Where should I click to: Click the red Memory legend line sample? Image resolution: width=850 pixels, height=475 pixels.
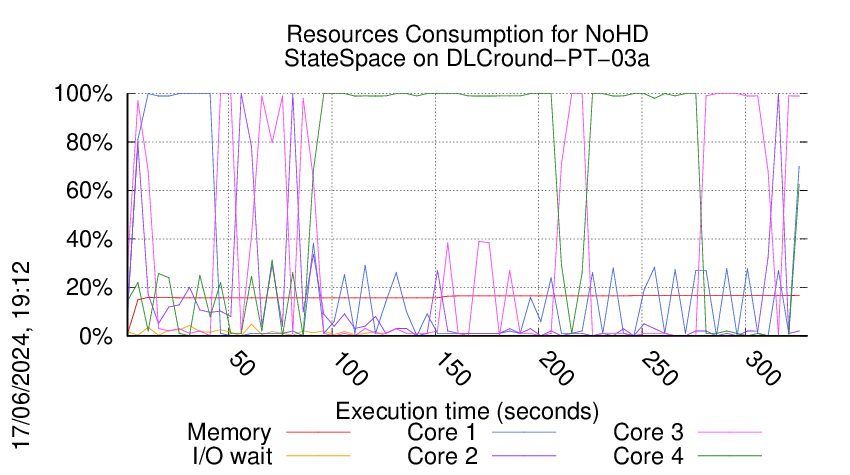(x=318, y=432)
